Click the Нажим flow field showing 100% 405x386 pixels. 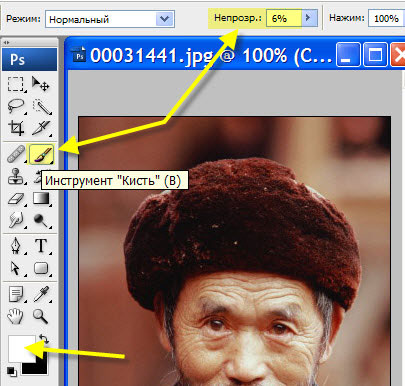386,18
